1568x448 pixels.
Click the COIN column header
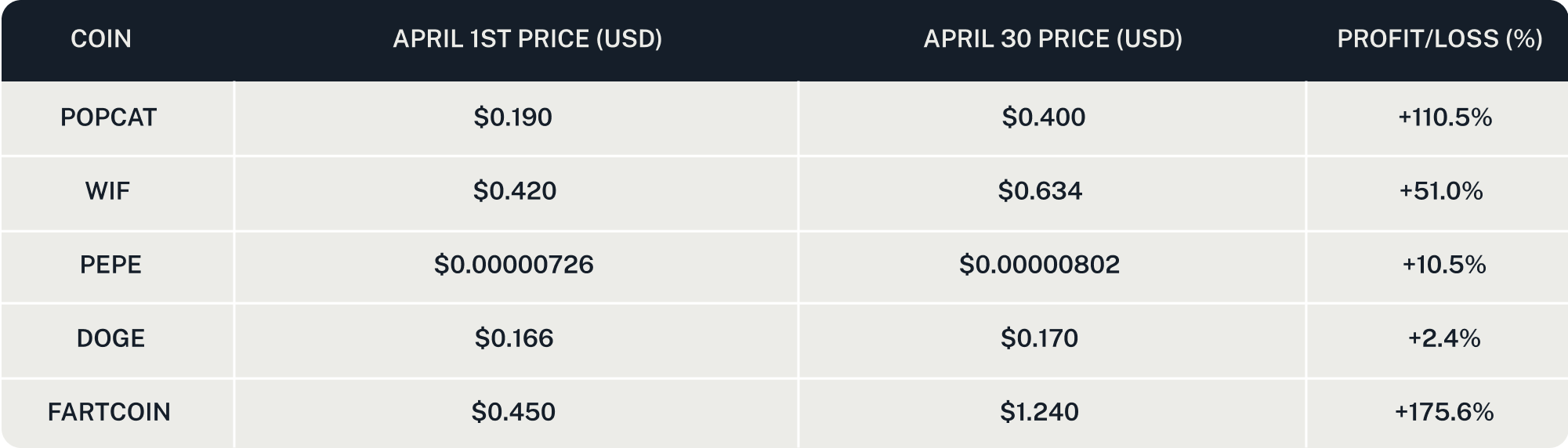pos(101,38)
